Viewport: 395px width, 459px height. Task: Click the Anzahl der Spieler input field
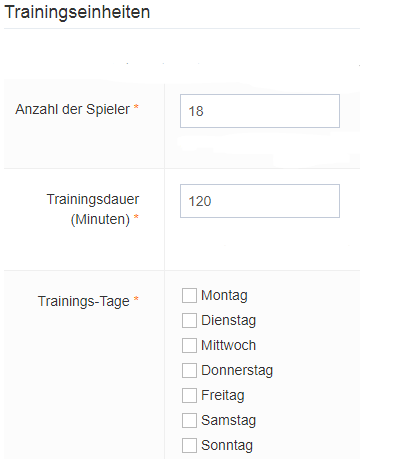260,111
